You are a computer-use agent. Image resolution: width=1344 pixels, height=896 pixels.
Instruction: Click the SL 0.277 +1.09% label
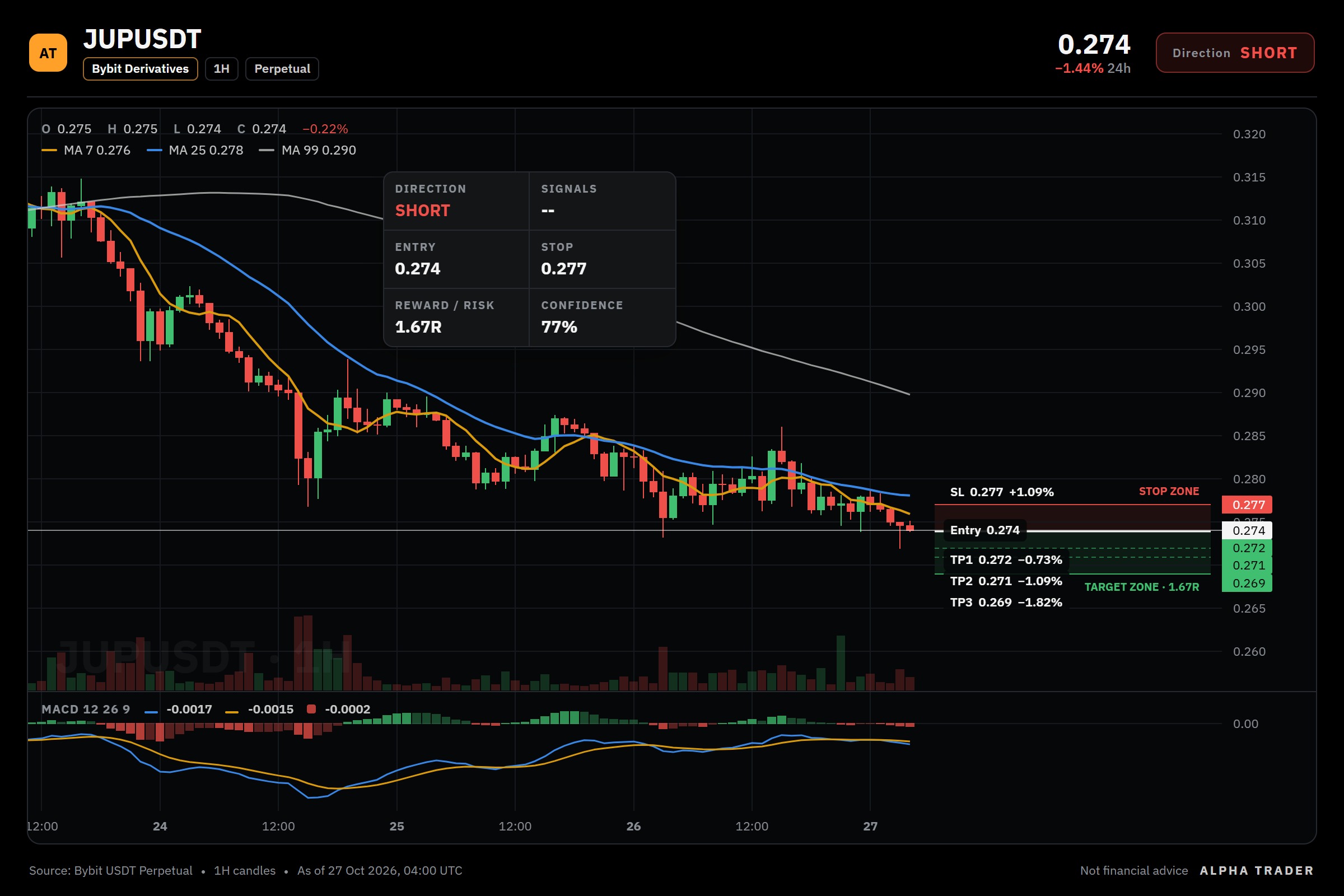pos(1002,492)
